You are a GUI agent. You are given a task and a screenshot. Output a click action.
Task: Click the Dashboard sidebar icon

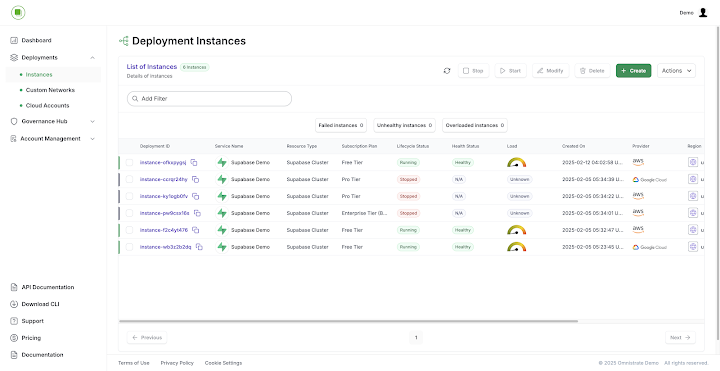(x=14, y=40)
